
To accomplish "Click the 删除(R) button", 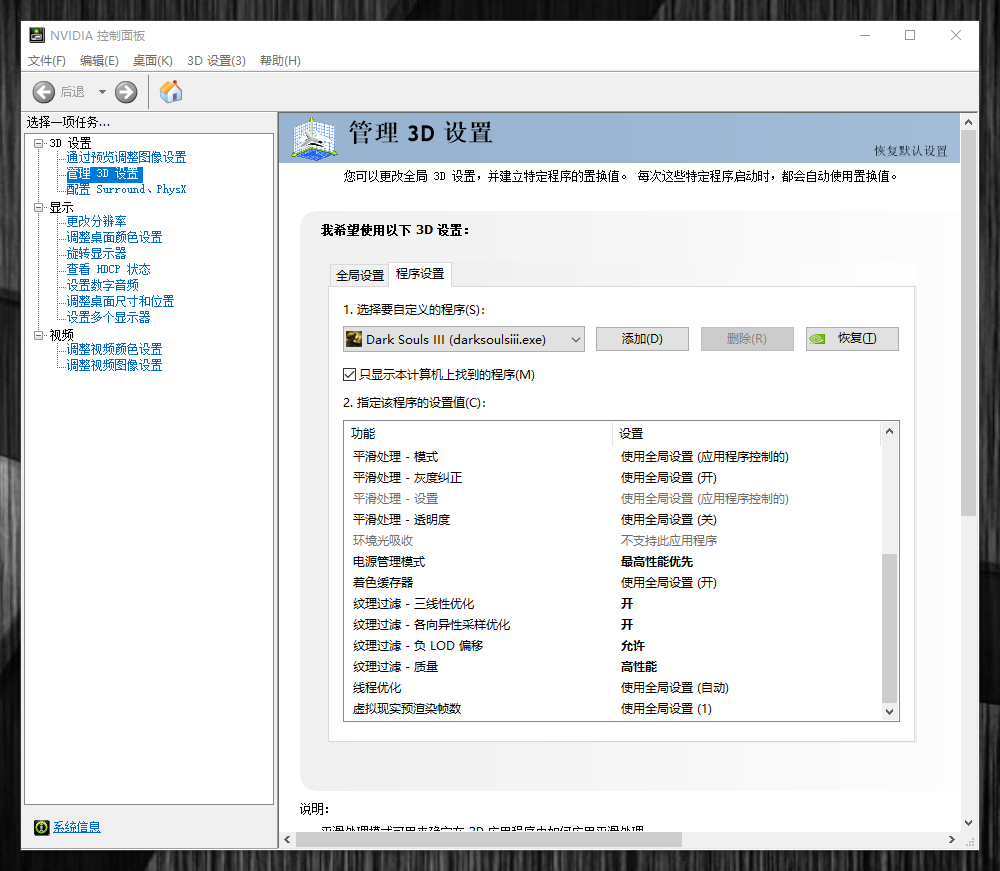I will coord(747,339).
